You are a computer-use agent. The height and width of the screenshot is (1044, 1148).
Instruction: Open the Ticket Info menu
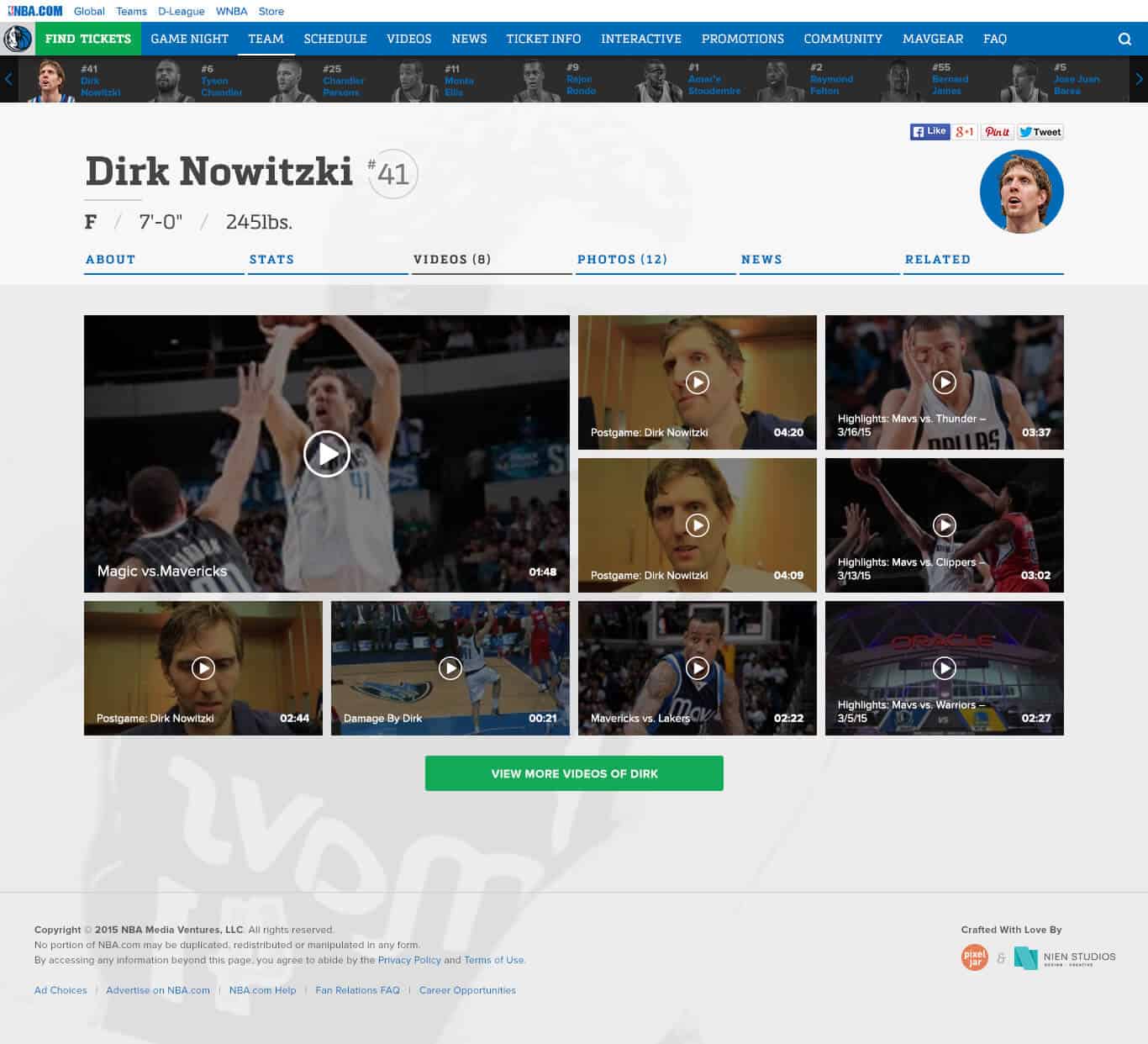pyautogui.click(x=544, y=39)
